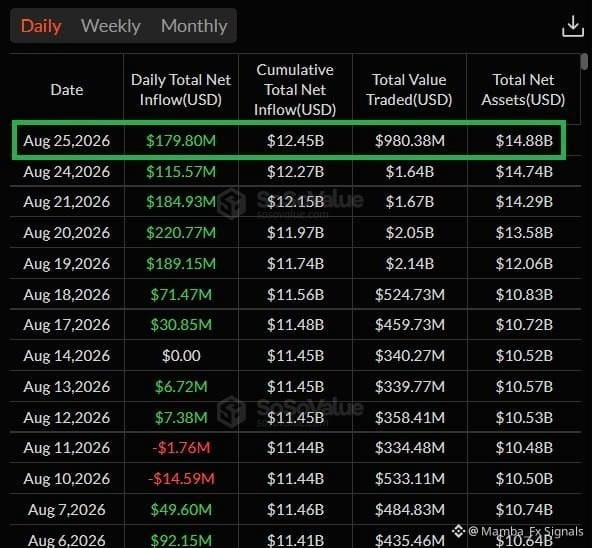This screenshot has height=548, width=592.
Task: Select the Aug 13,2026 date cell
Action: (67, 387)
